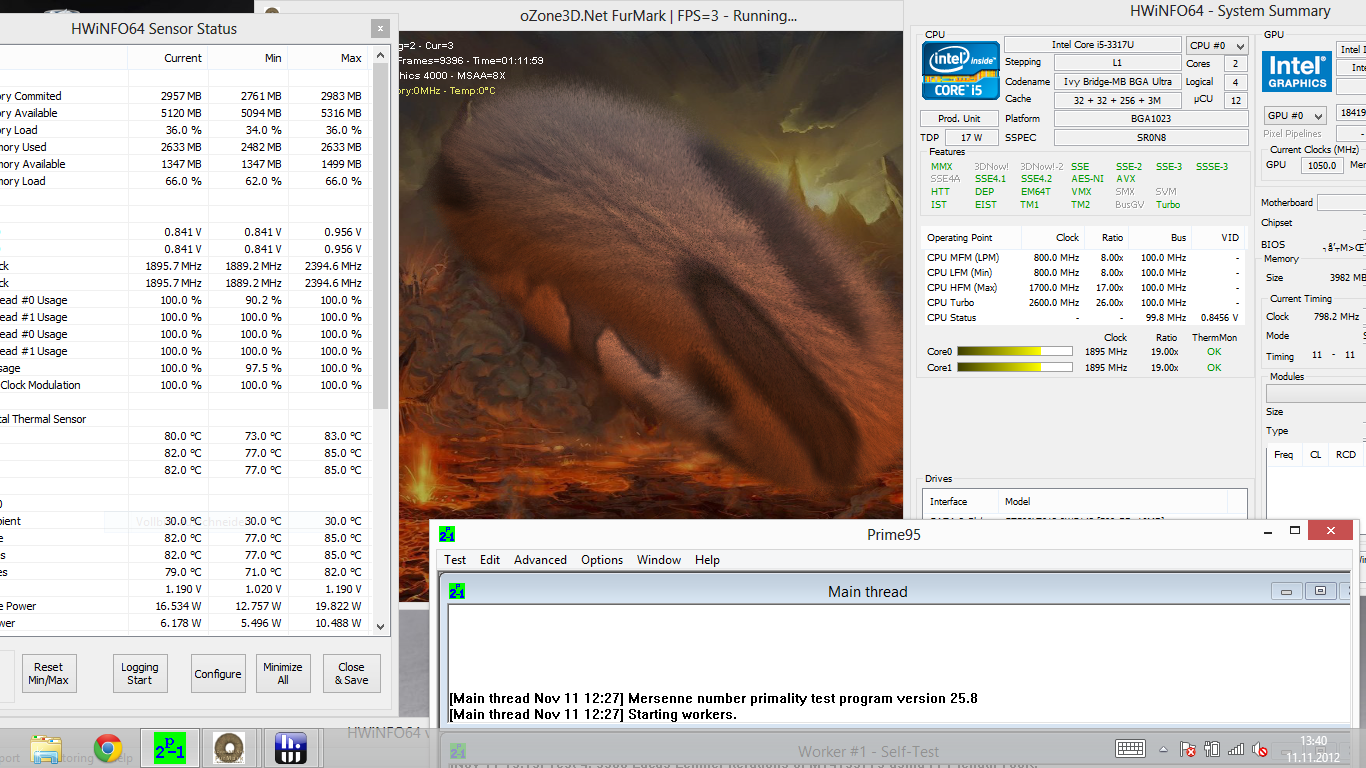This screenshot has height=768, width=1366.
Task: Click the Turbo feature label
Action: tap(1168, 205)
